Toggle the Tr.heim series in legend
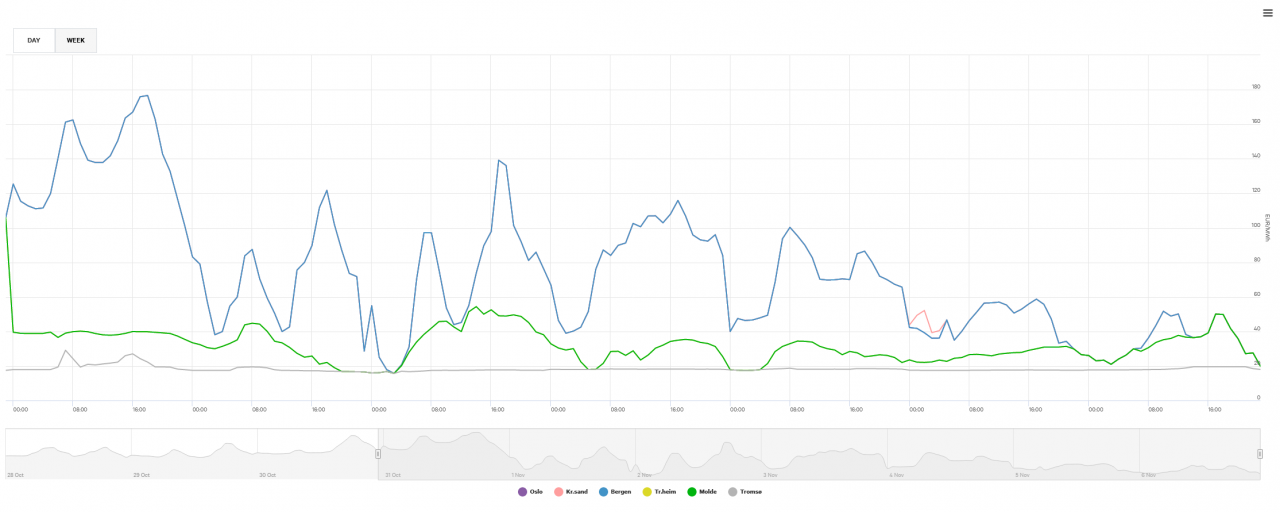 (x=660, y=492)
